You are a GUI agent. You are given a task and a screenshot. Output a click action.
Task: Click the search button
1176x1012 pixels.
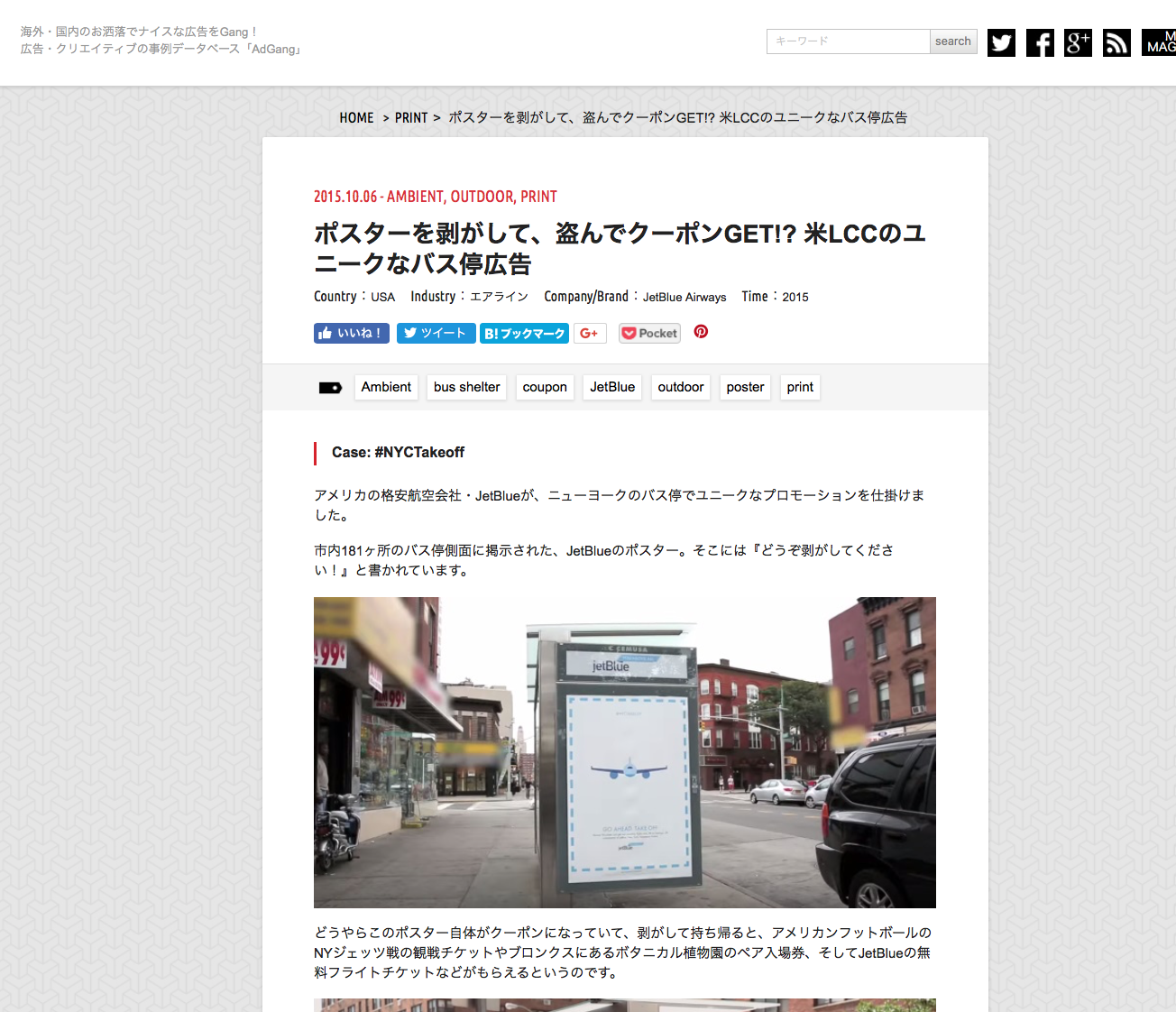click(x=953, y=41)
